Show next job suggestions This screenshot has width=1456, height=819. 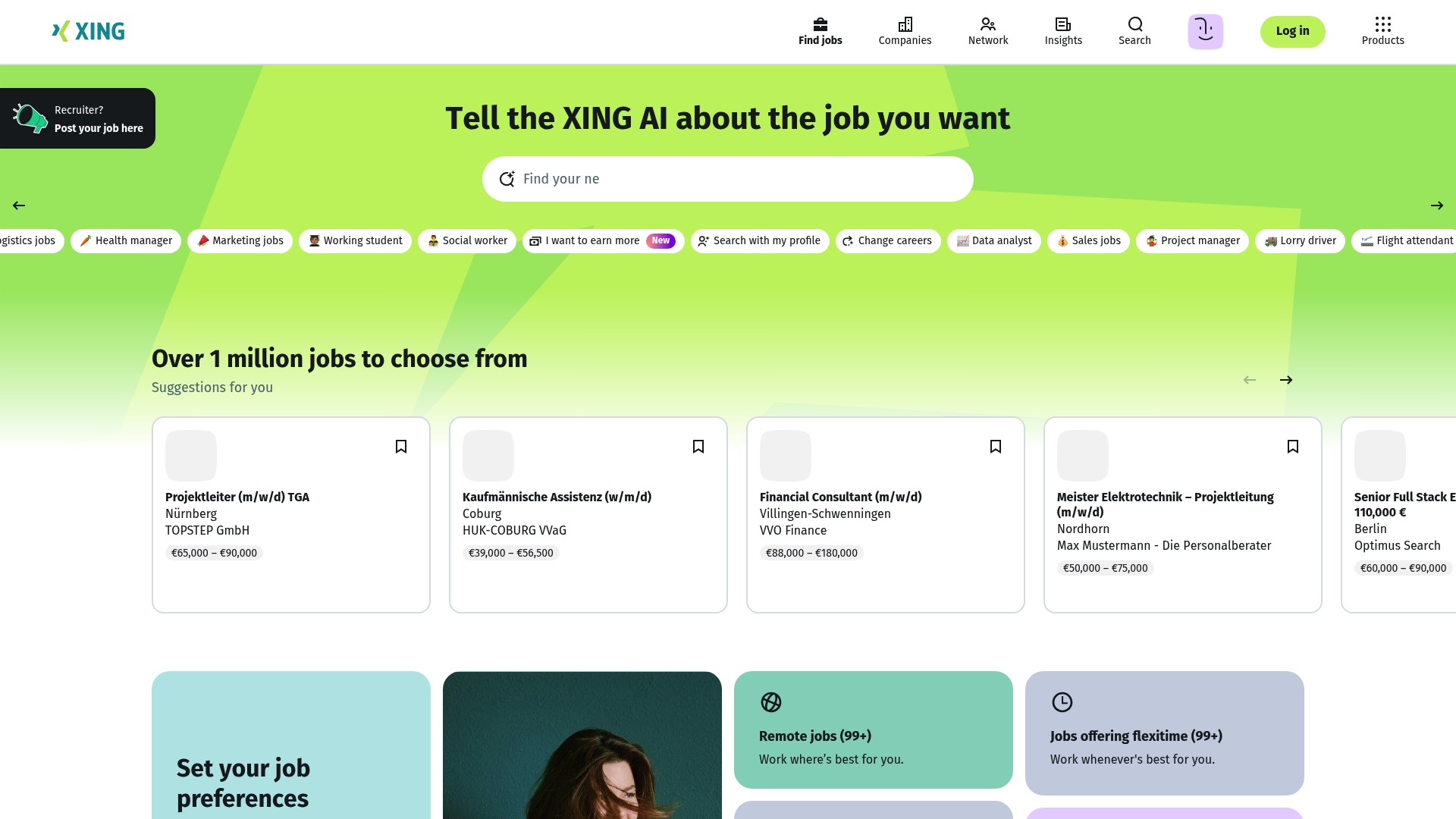pyautogui.click(x=1286, y=380)
